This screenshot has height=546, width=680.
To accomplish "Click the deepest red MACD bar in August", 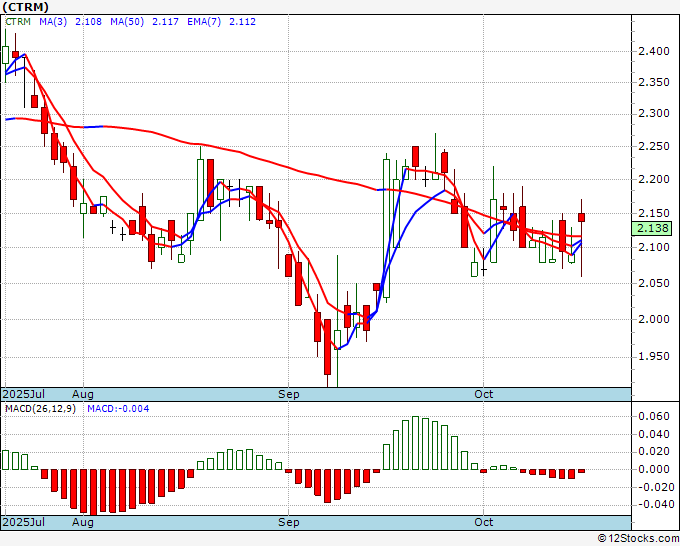I will (93, 492).
